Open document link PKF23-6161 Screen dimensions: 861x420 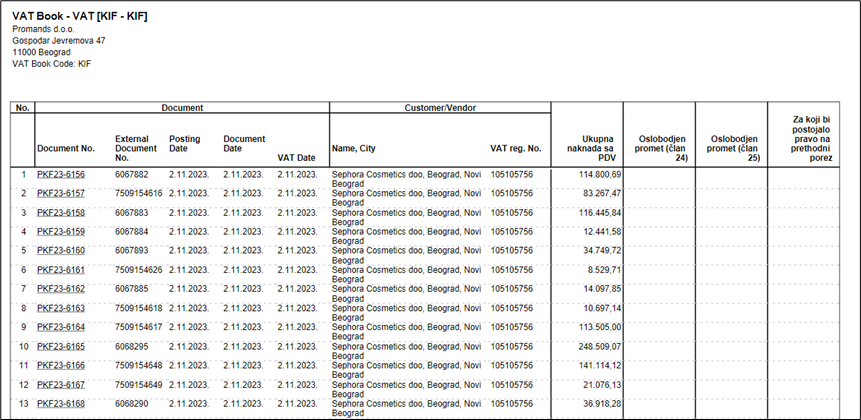[61, 270]
